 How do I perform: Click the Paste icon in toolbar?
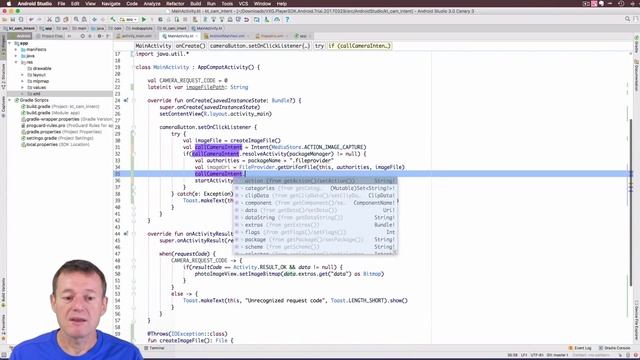click(66, 20)
